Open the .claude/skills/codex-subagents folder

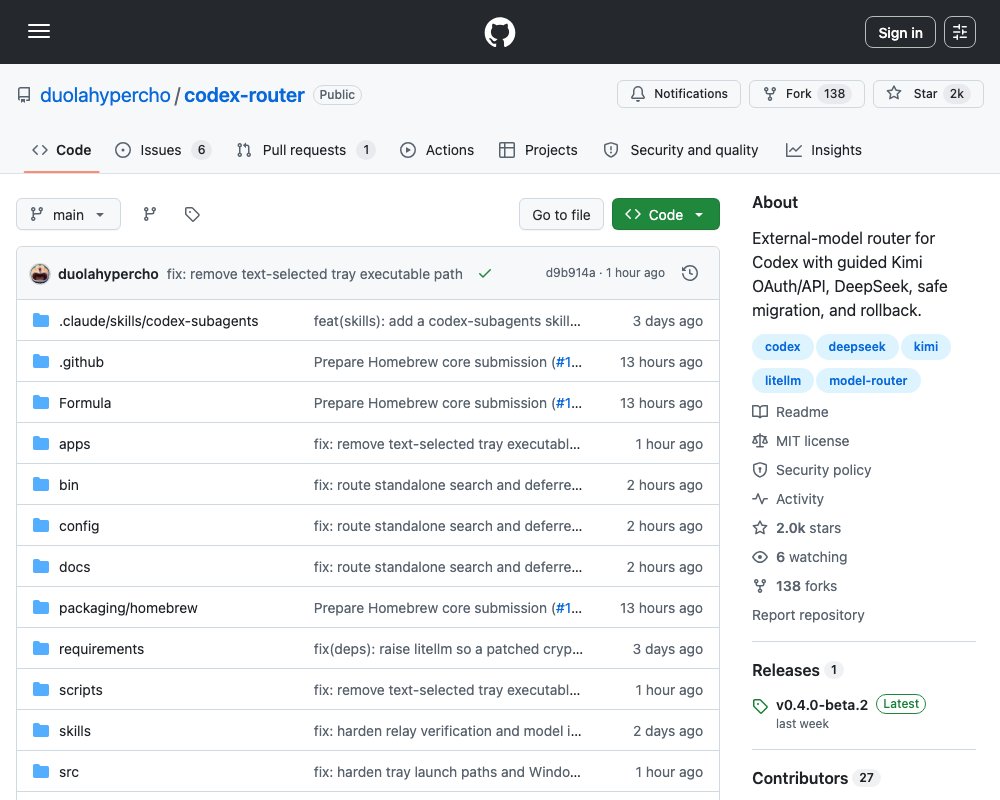pyautogui.click(x=158, y=321)
